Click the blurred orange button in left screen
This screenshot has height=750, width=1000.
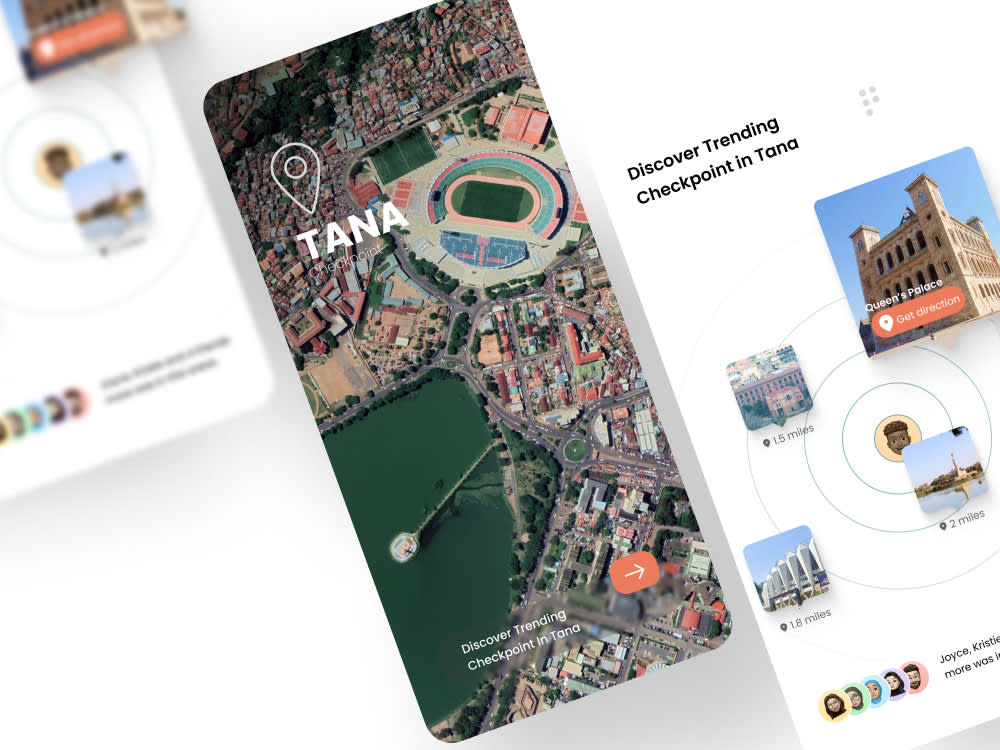[80, 37]
